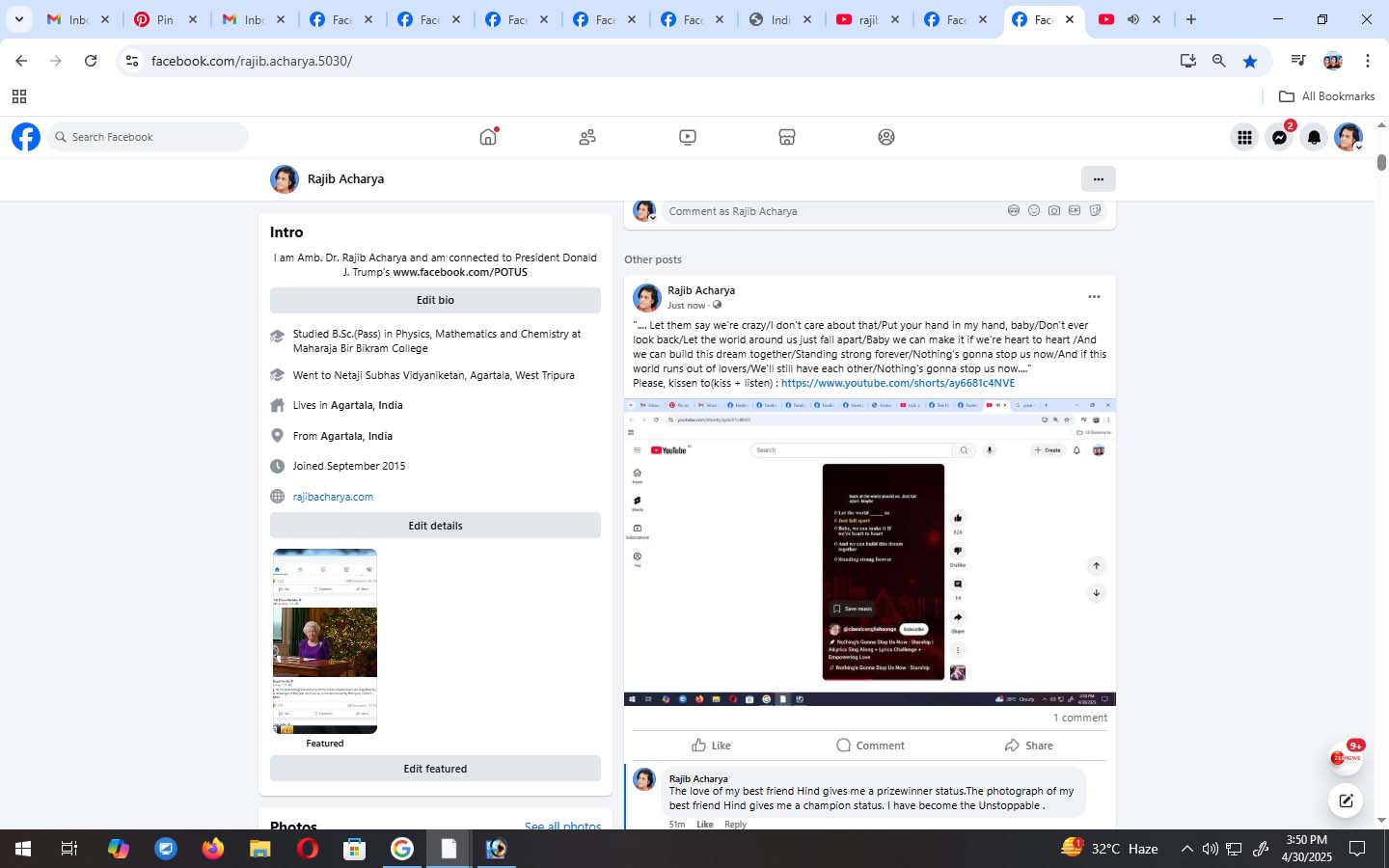This screenshot has width=1389, height=868.
Task: Insert an emoji in the comment box
Action: [x=1034, y=210]
